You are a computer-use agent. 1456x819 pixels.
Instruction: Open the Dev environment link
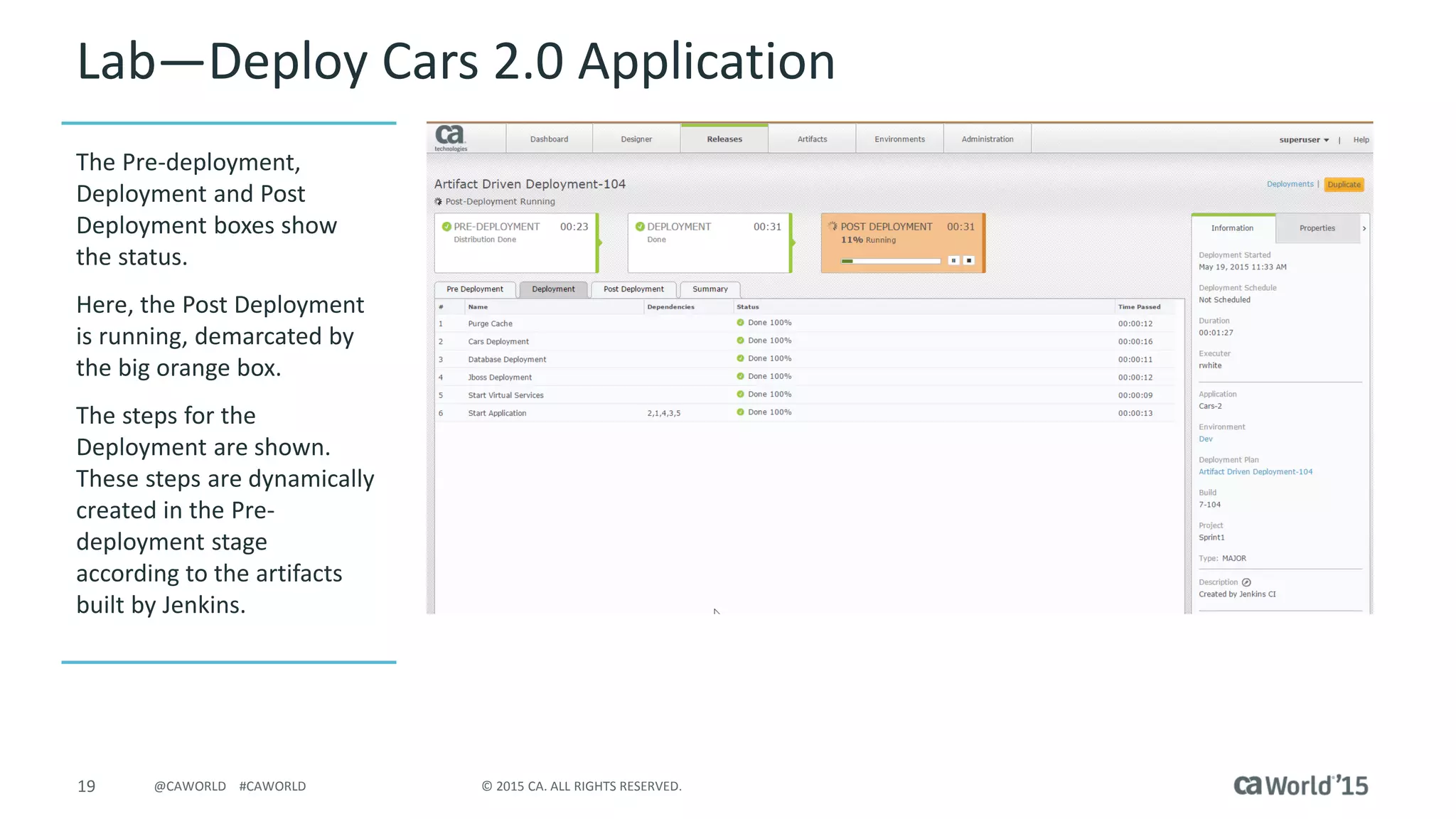pyautogui.click(x=1206, y=439)
